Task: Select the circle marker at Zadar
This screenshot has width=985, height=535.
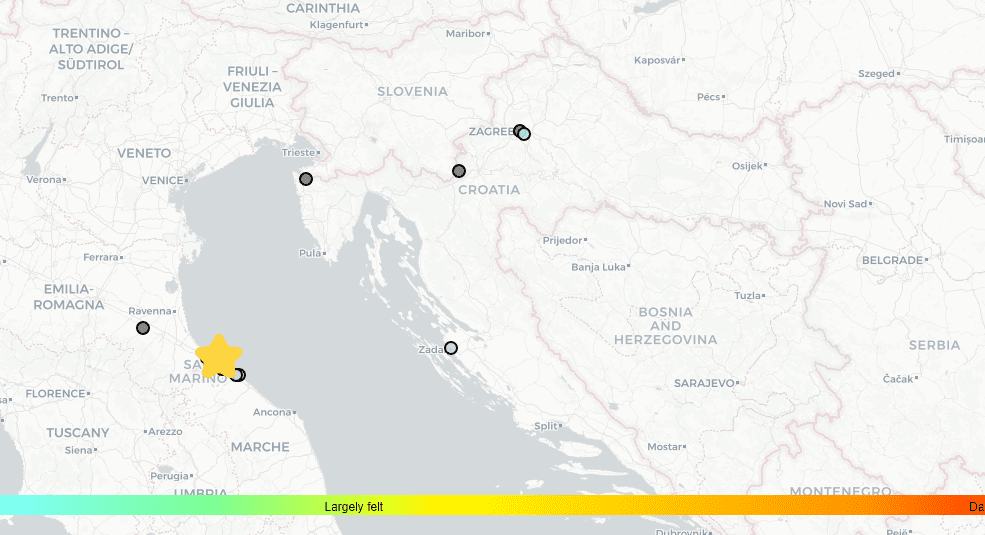Action: (451, 348)
